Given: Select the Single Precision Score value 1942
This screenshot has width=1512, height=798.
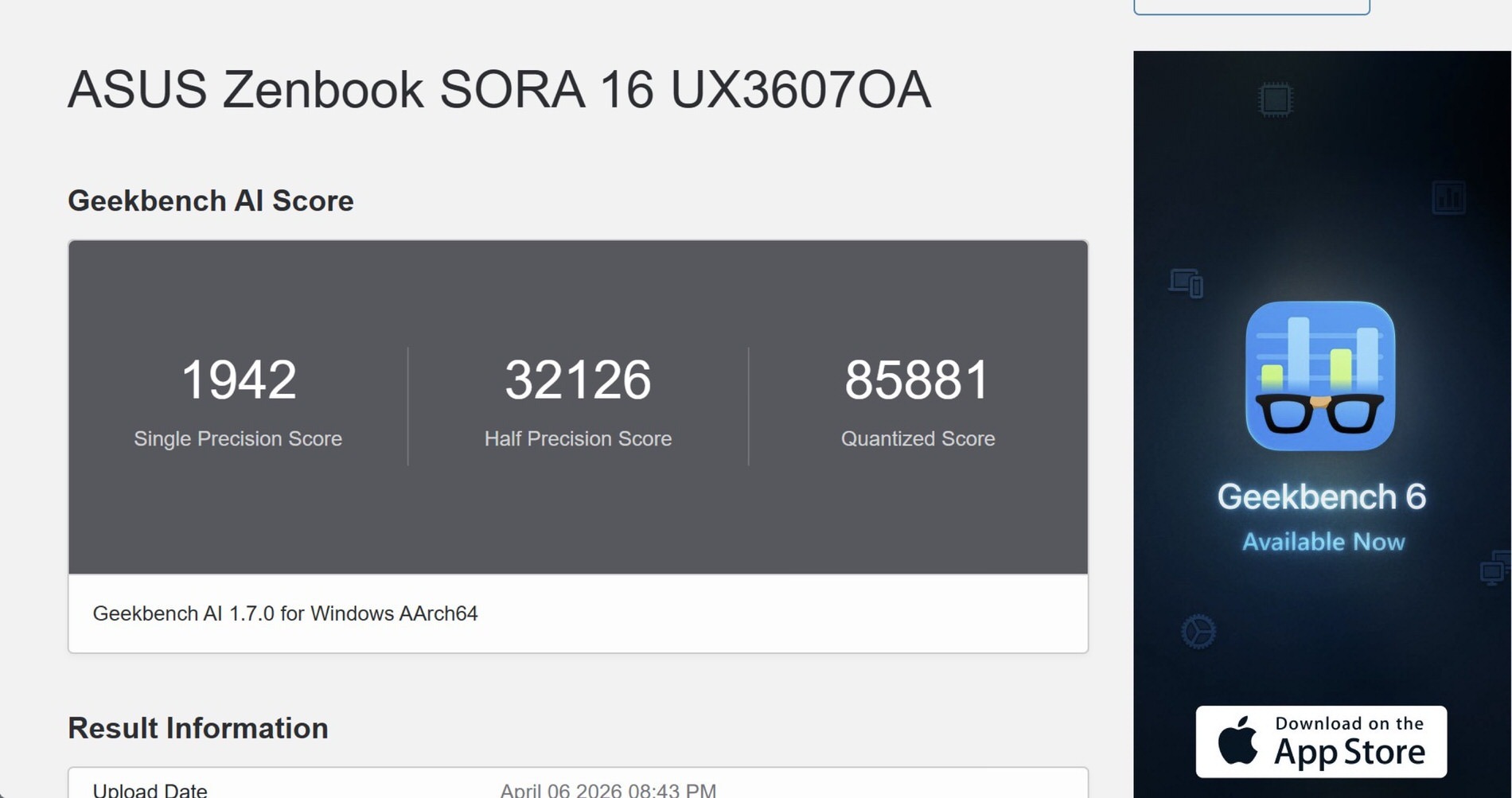Looking at the screenshot, I should tap(237, 380).
